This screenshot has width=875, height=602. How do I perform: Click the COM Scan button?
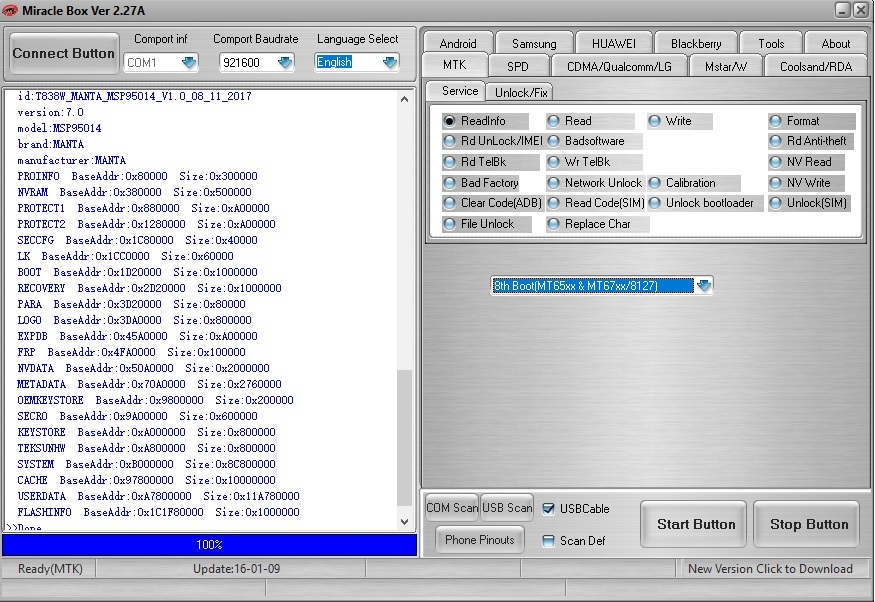451,508
